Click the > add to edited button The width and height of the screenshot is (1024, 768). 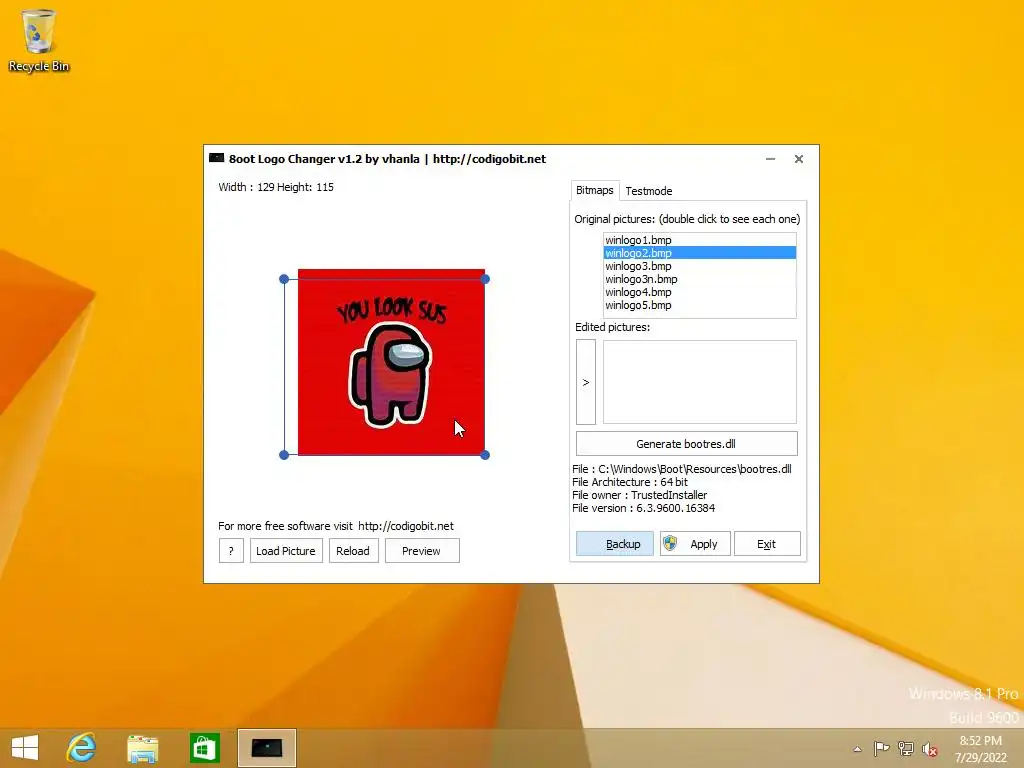(x=586, y=382)
